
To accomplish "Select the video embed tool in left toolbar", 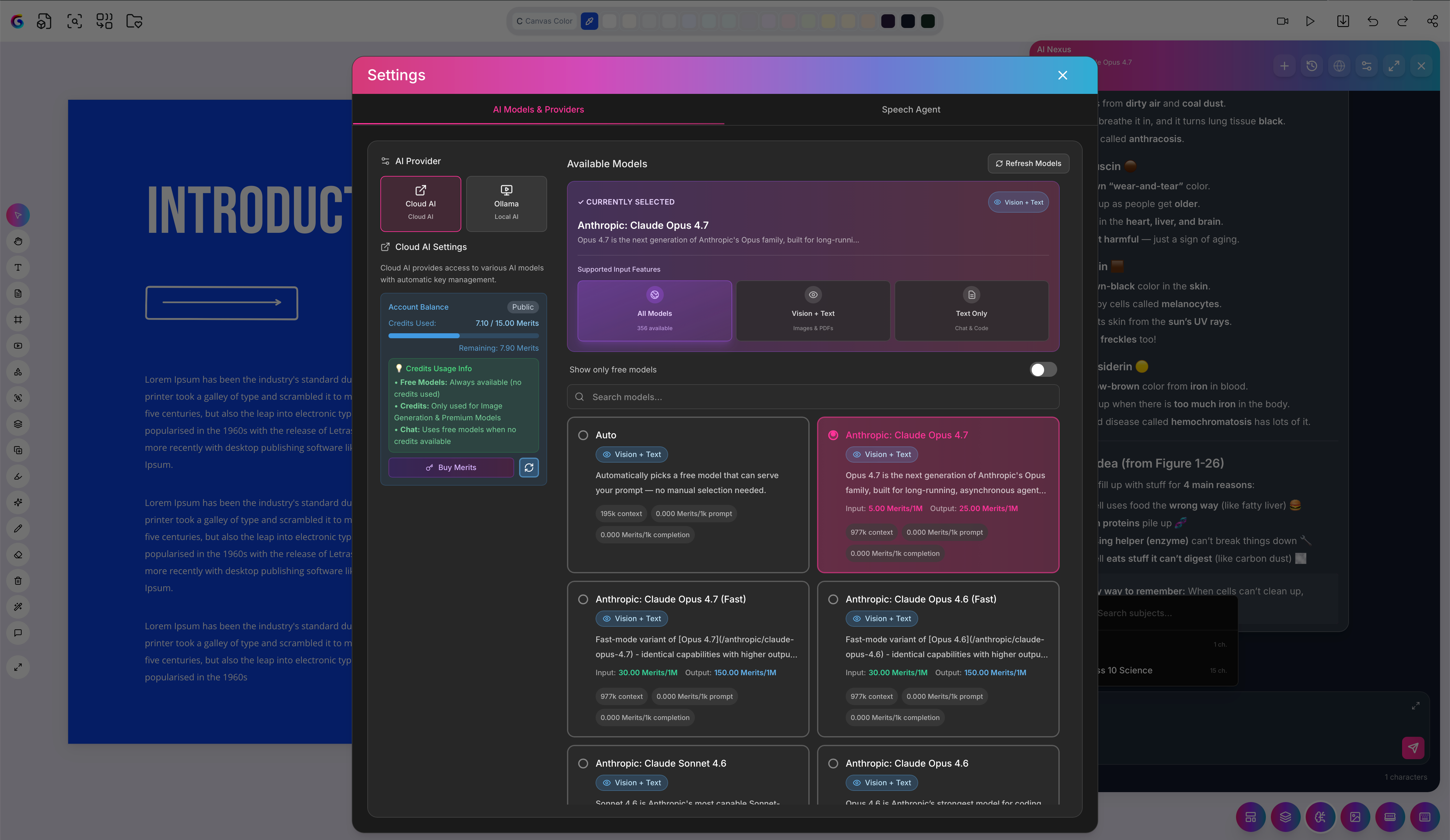I will coord(18,346).
